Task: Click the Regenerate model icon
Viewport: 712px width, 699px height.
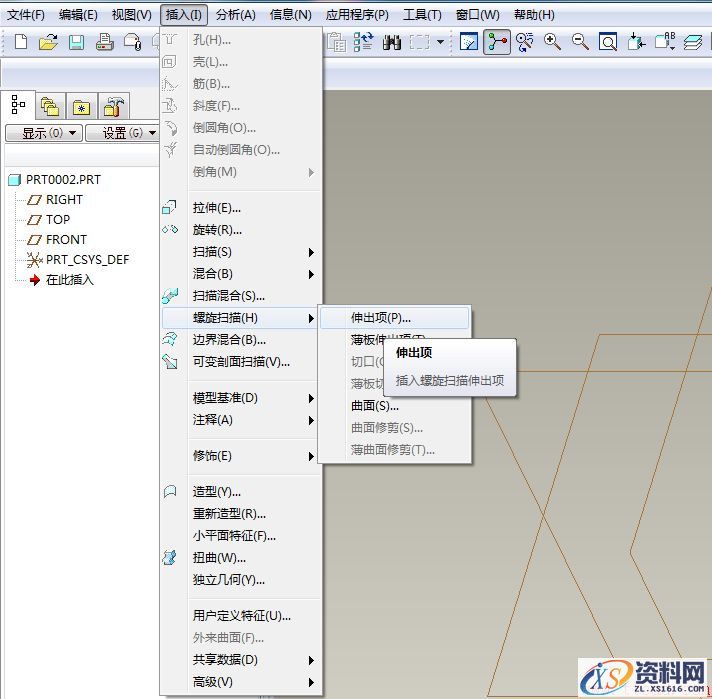Action: (364, 42)
